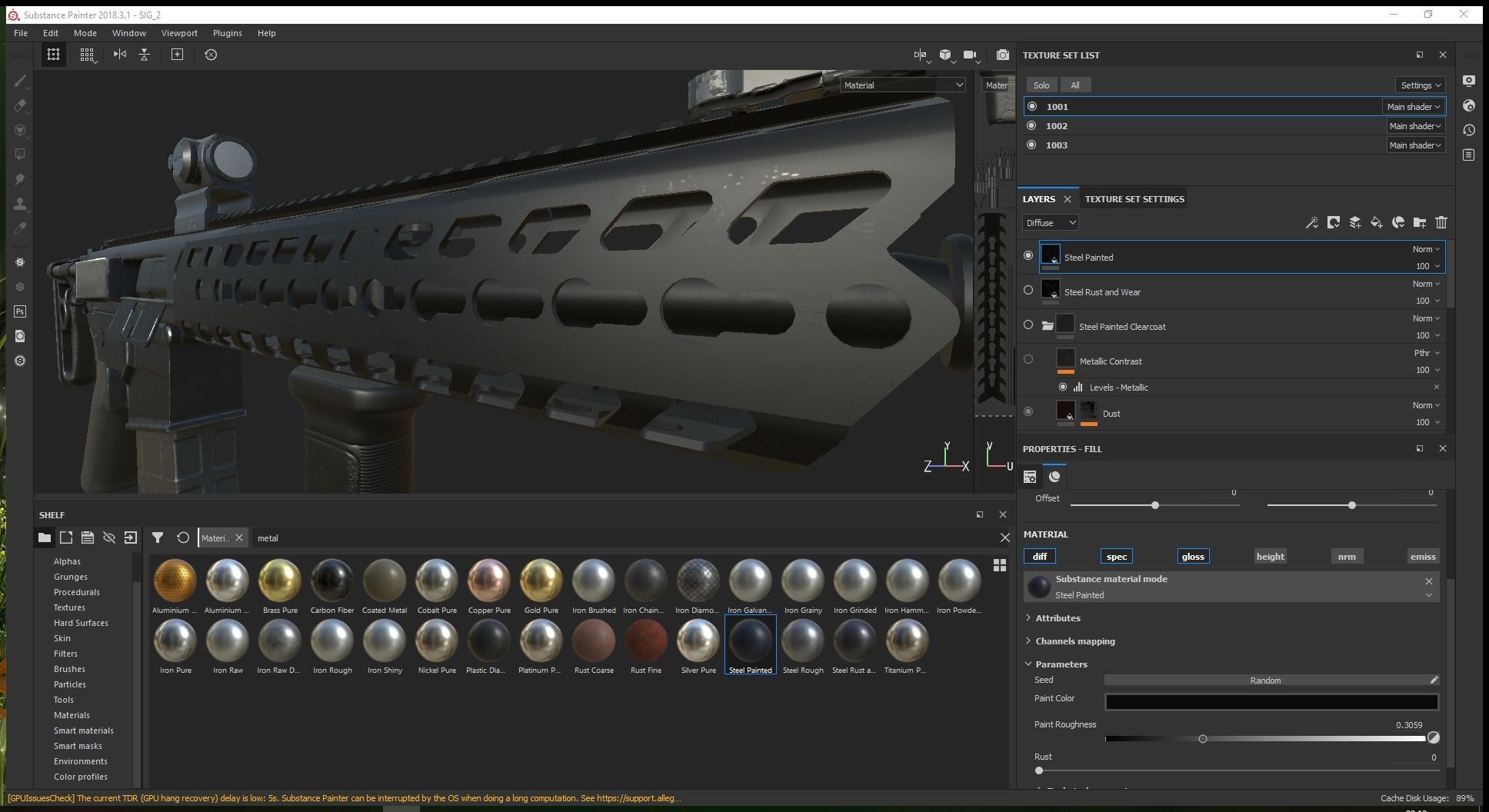The height and width of the screenshot is (812, 1489).
Task: Toggle texture set 1003 visibility
Action: tap(1032, 145)
